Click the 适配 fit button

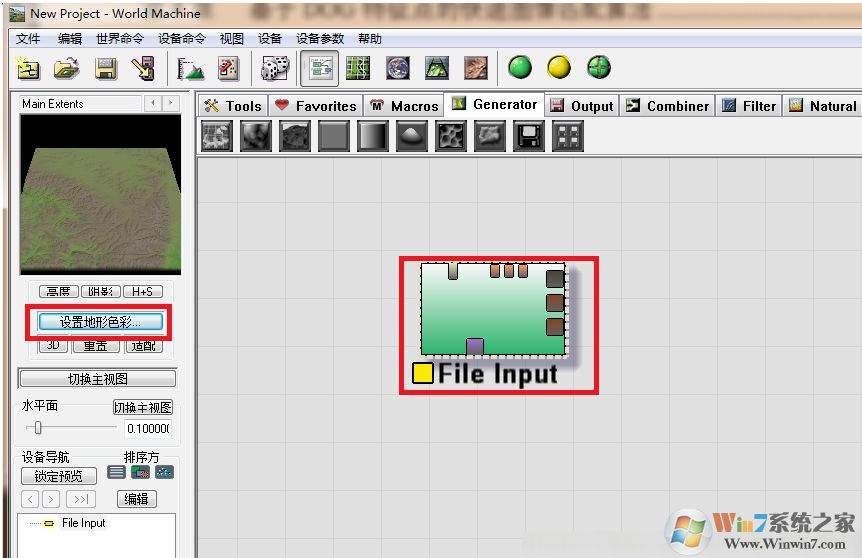(143, 346)
